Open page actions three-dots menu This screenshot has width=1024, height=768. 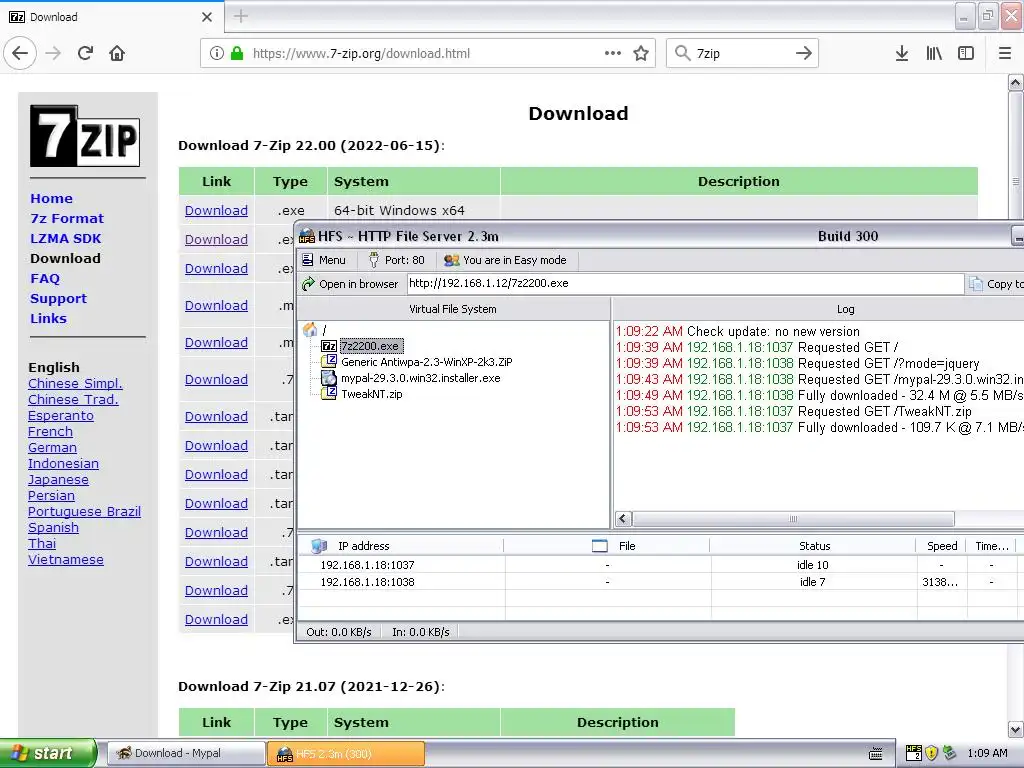click(613, 54)
